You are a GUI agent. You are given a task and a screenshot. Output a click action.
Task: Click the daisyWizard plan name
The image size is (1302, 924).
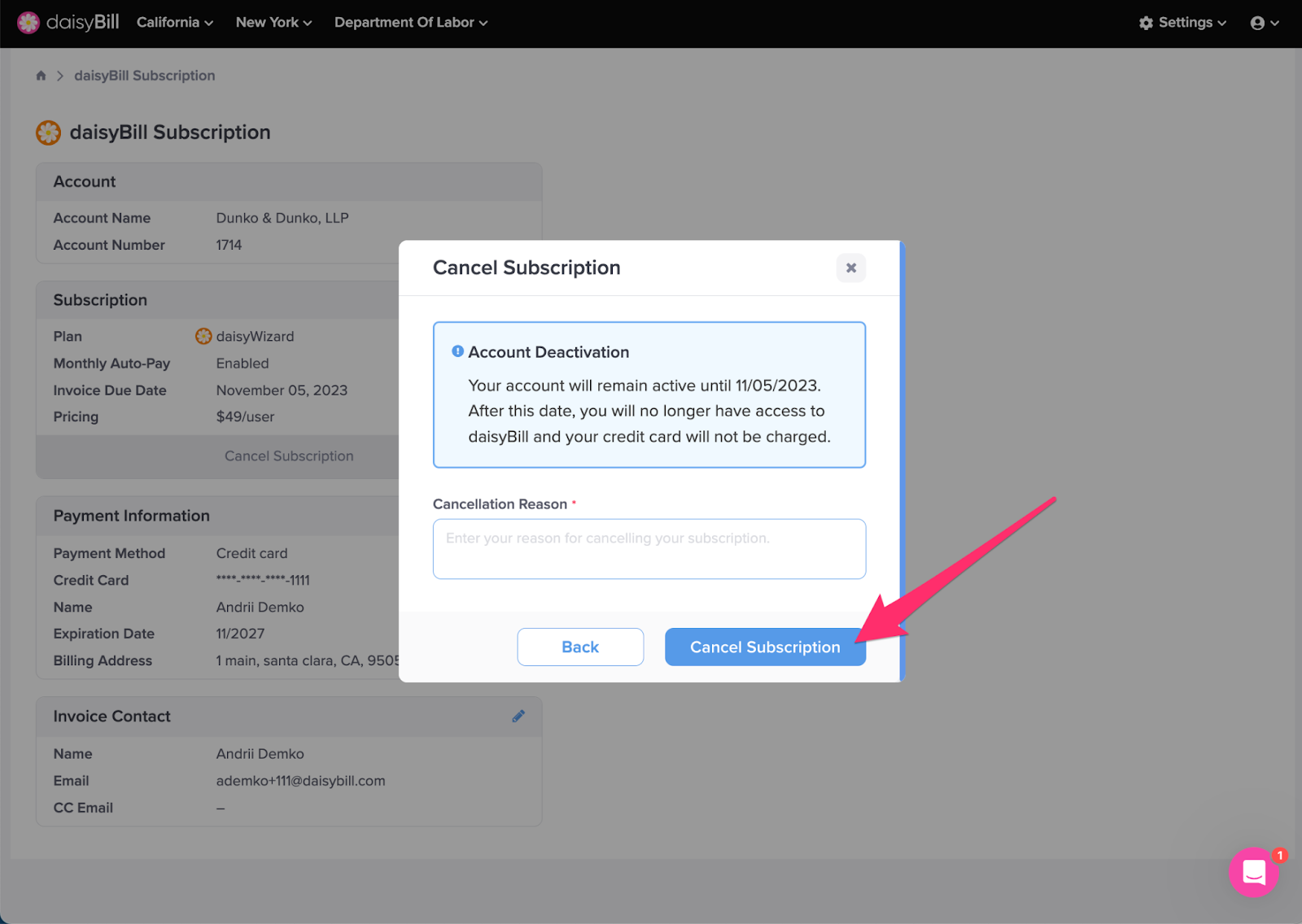click(x=255, y=336)
